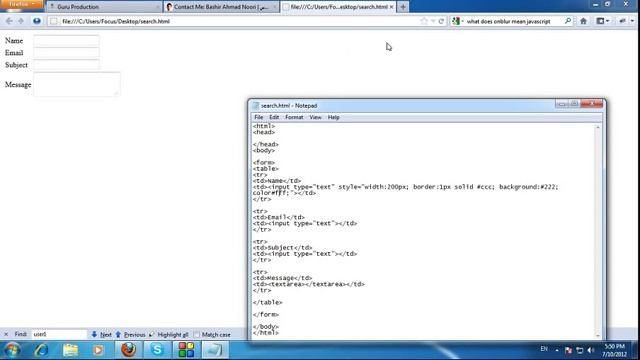This screenshot has height=360, width=640.
Task: Open network status tray icon
Action: [x=580, y=350]
